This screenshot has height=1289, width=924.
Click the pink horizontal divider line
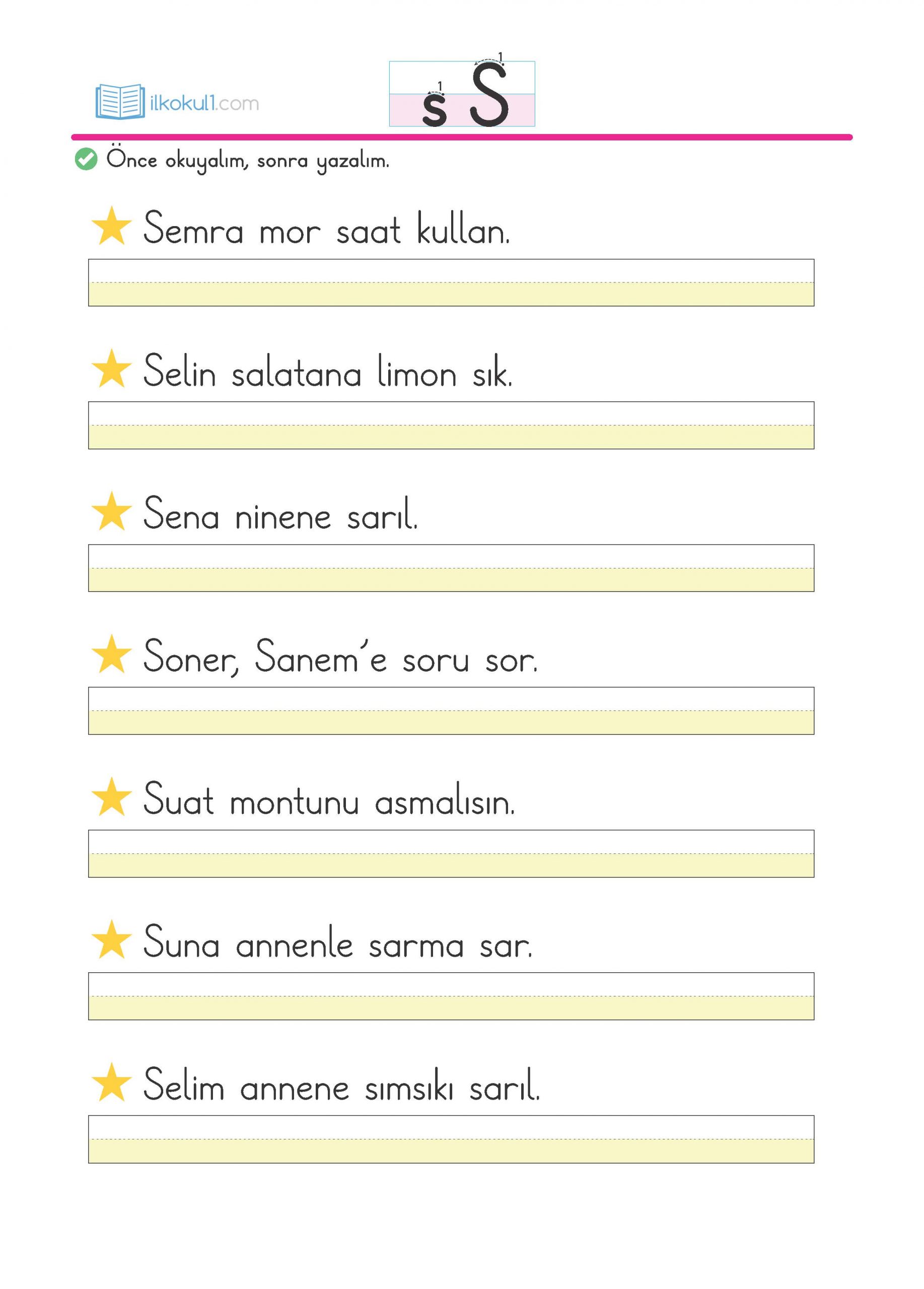tap(461, 137)
